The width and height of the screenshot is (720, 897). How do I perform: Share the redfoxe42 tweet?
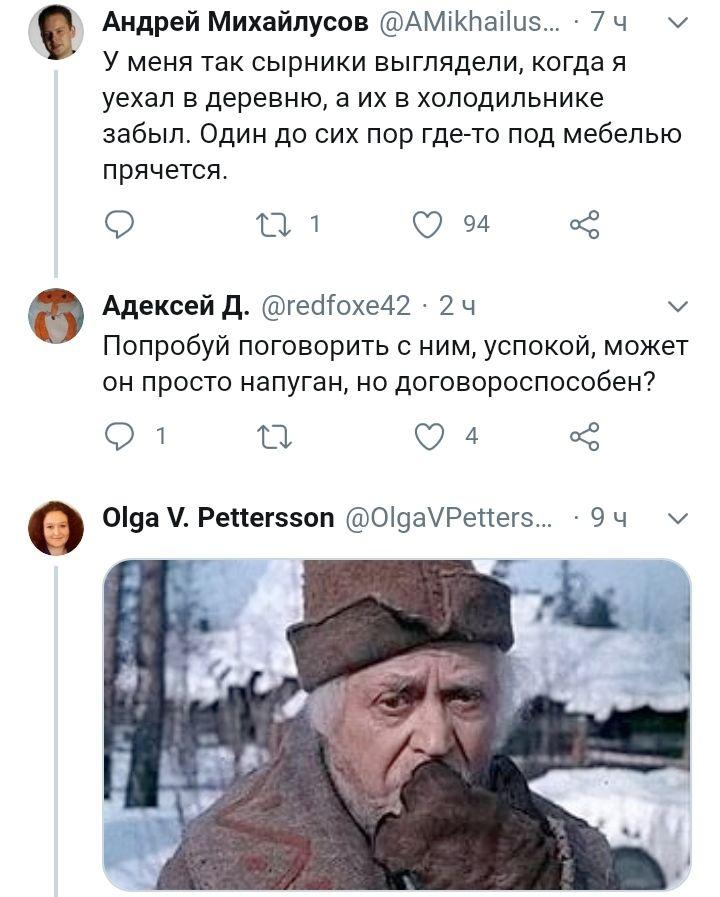pos(584,436)
